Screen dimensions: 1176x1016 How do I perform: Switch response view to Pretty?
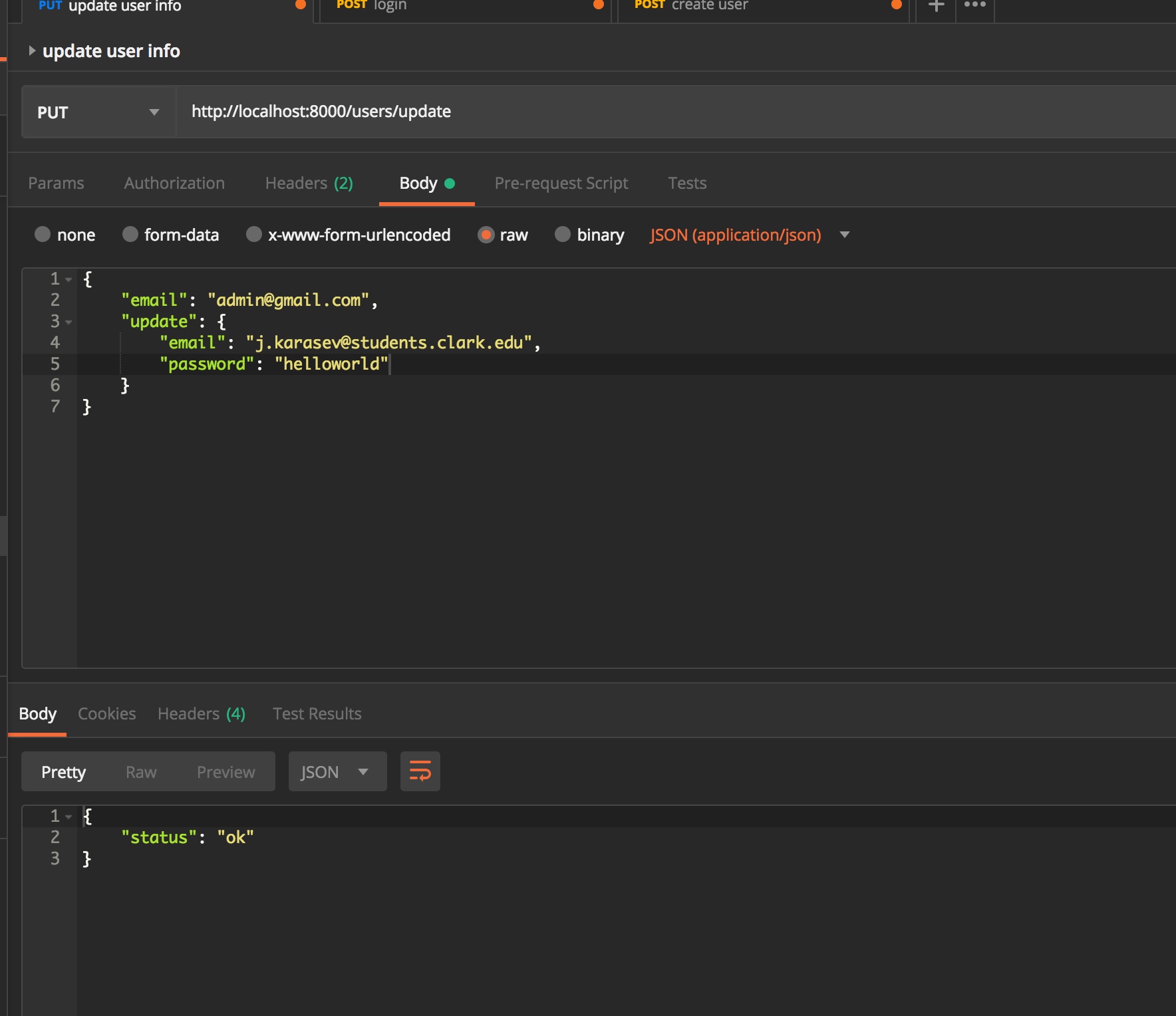tap(64, 771)
